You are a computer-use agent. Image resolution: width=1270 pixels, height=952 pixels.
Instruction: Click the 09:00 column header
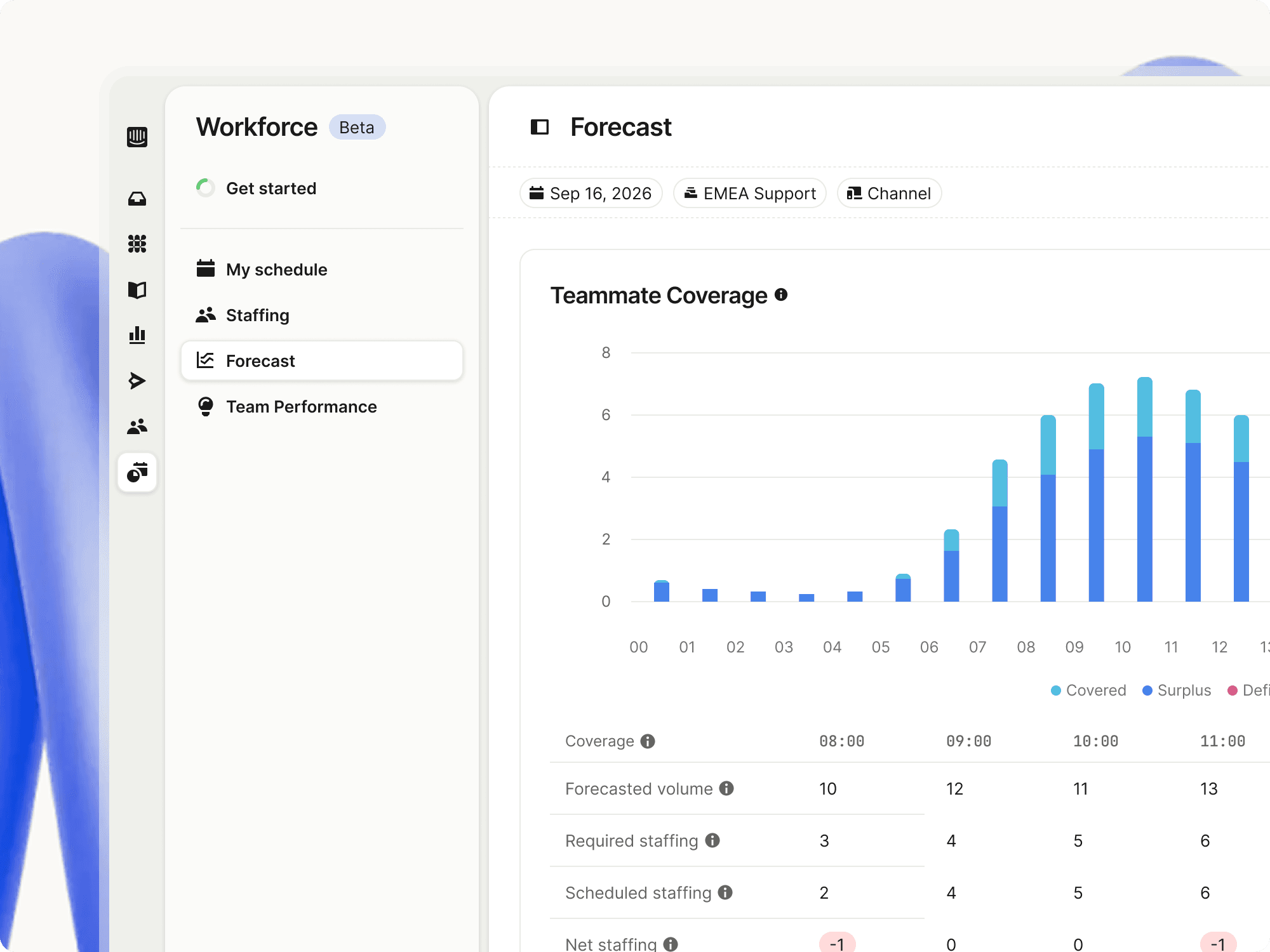click(969, 741)
